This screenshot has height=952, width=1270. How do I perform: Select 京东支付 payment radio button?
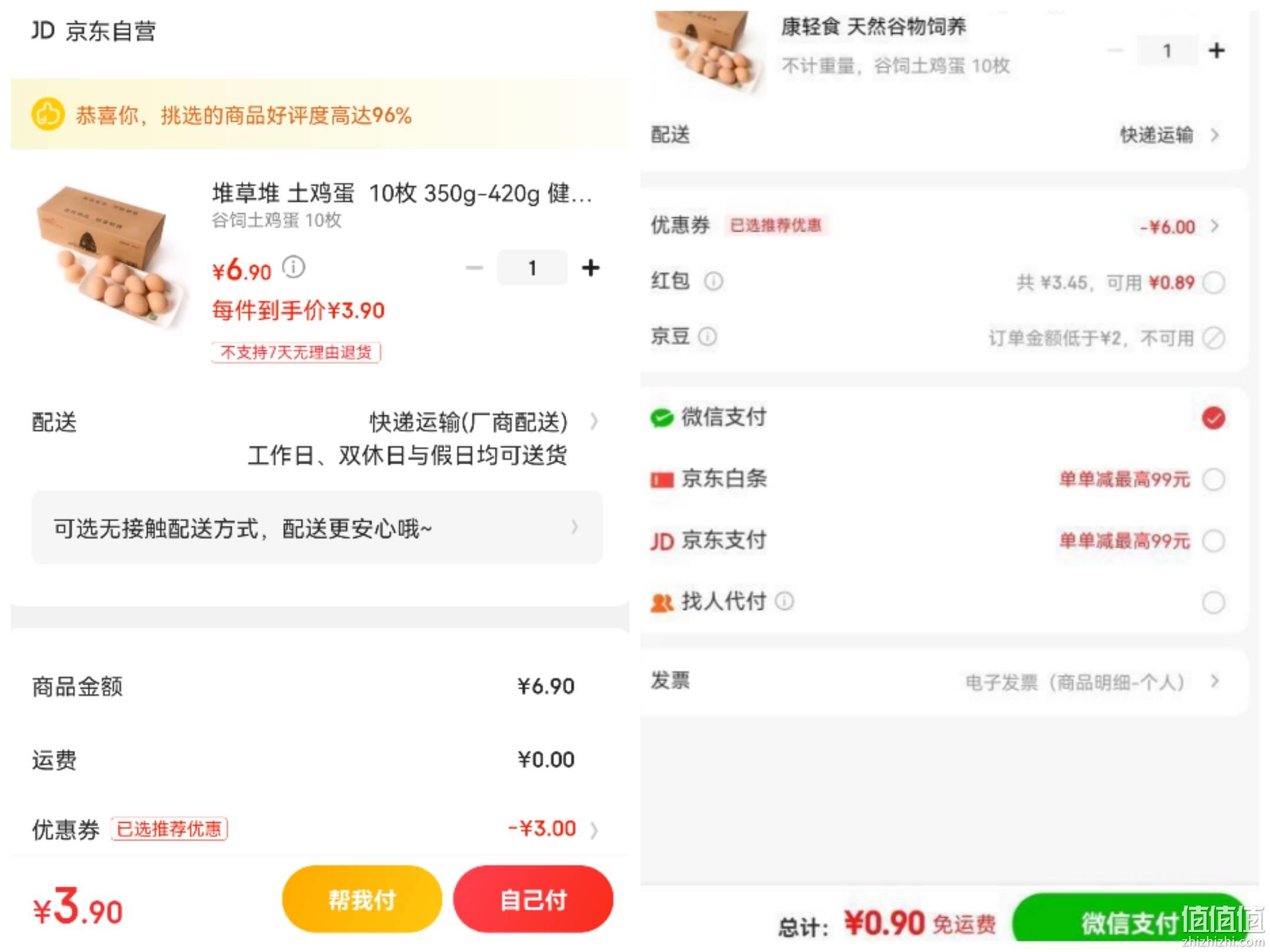tap(1214, 541)
